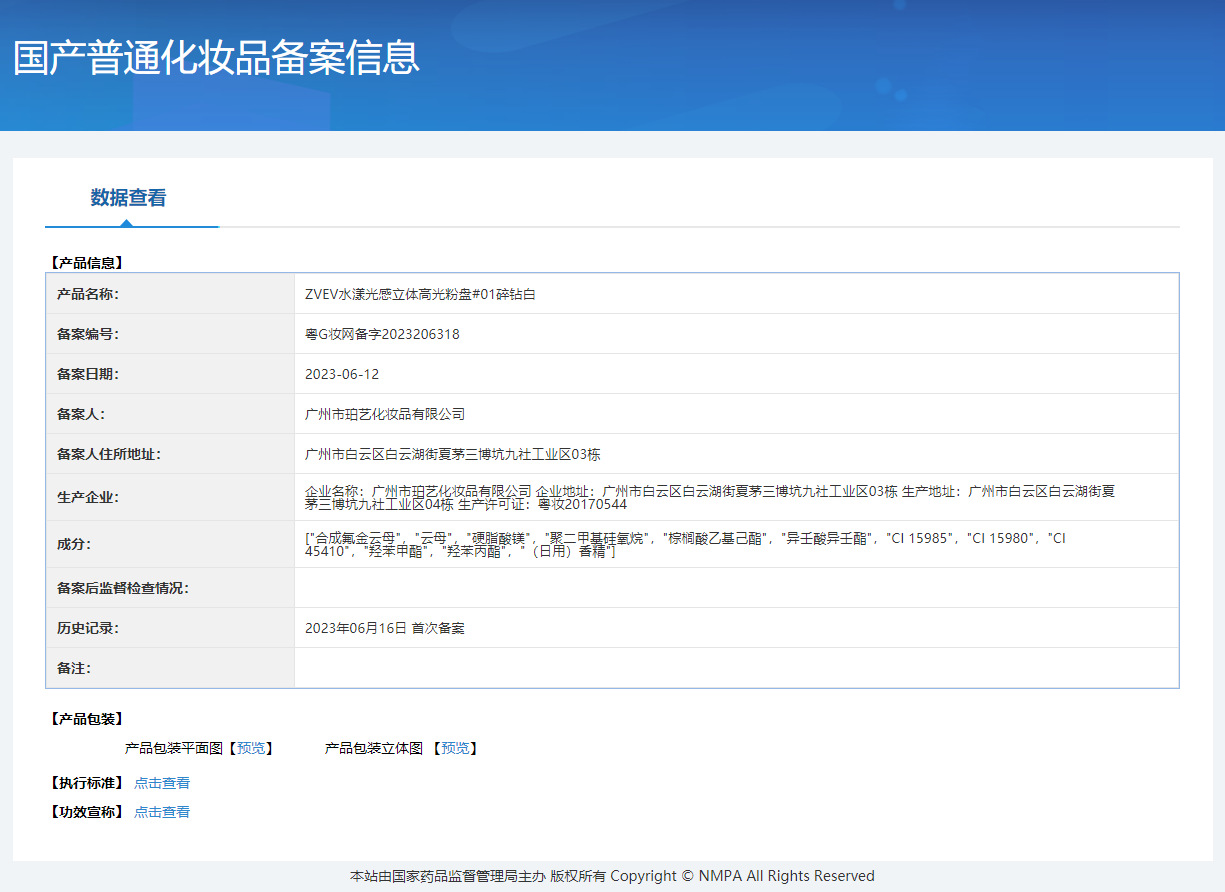Open 预览 for 产品包装立体图
Screen dimensions: 1225x892
455,748
